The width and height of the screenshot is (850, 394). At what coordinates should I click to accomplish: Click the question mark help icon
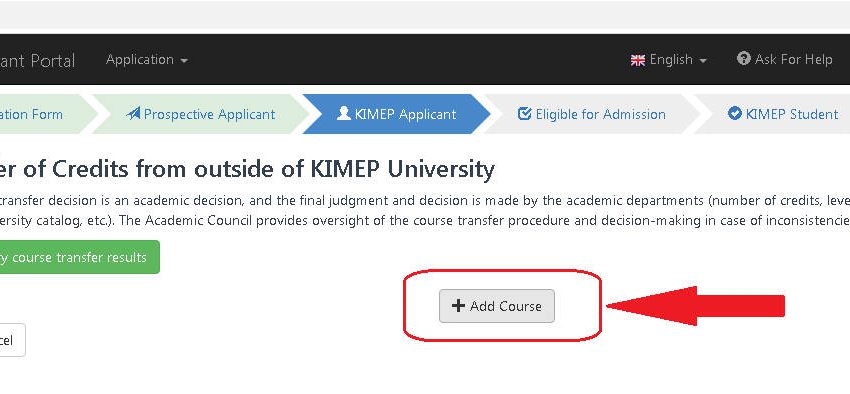point(744,59)
